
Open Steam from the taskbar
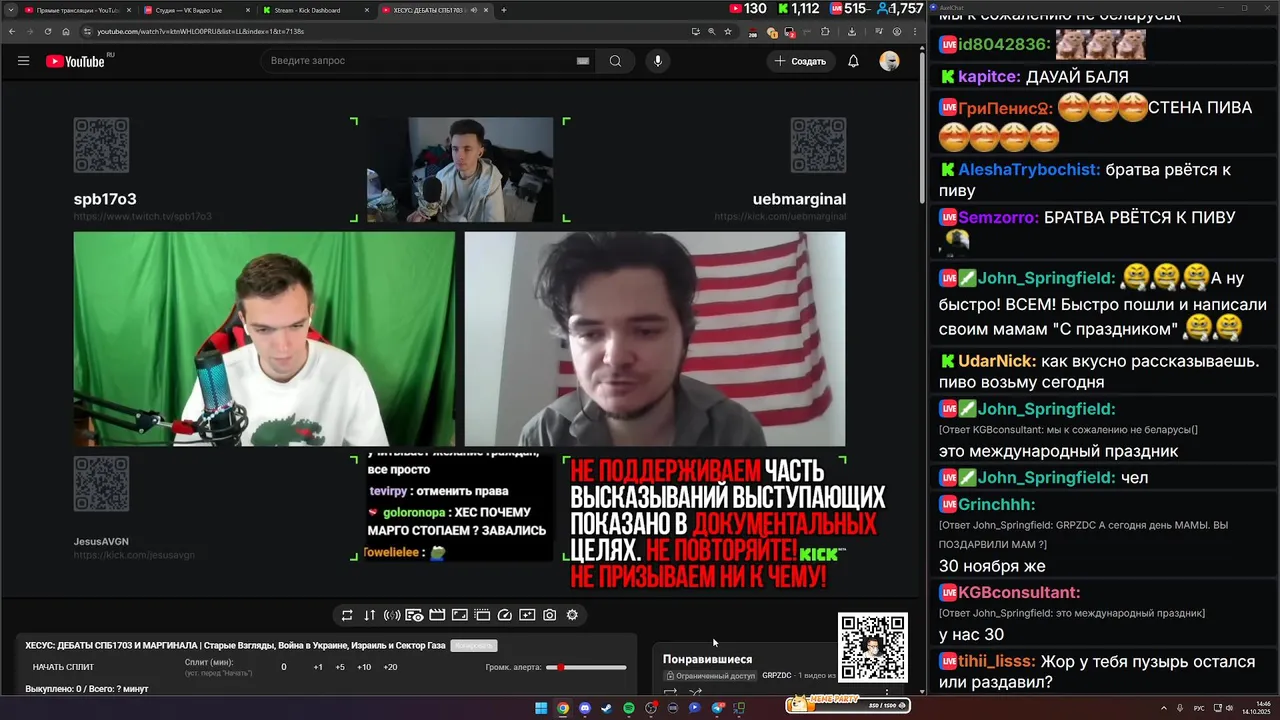[x=607, y=708]
